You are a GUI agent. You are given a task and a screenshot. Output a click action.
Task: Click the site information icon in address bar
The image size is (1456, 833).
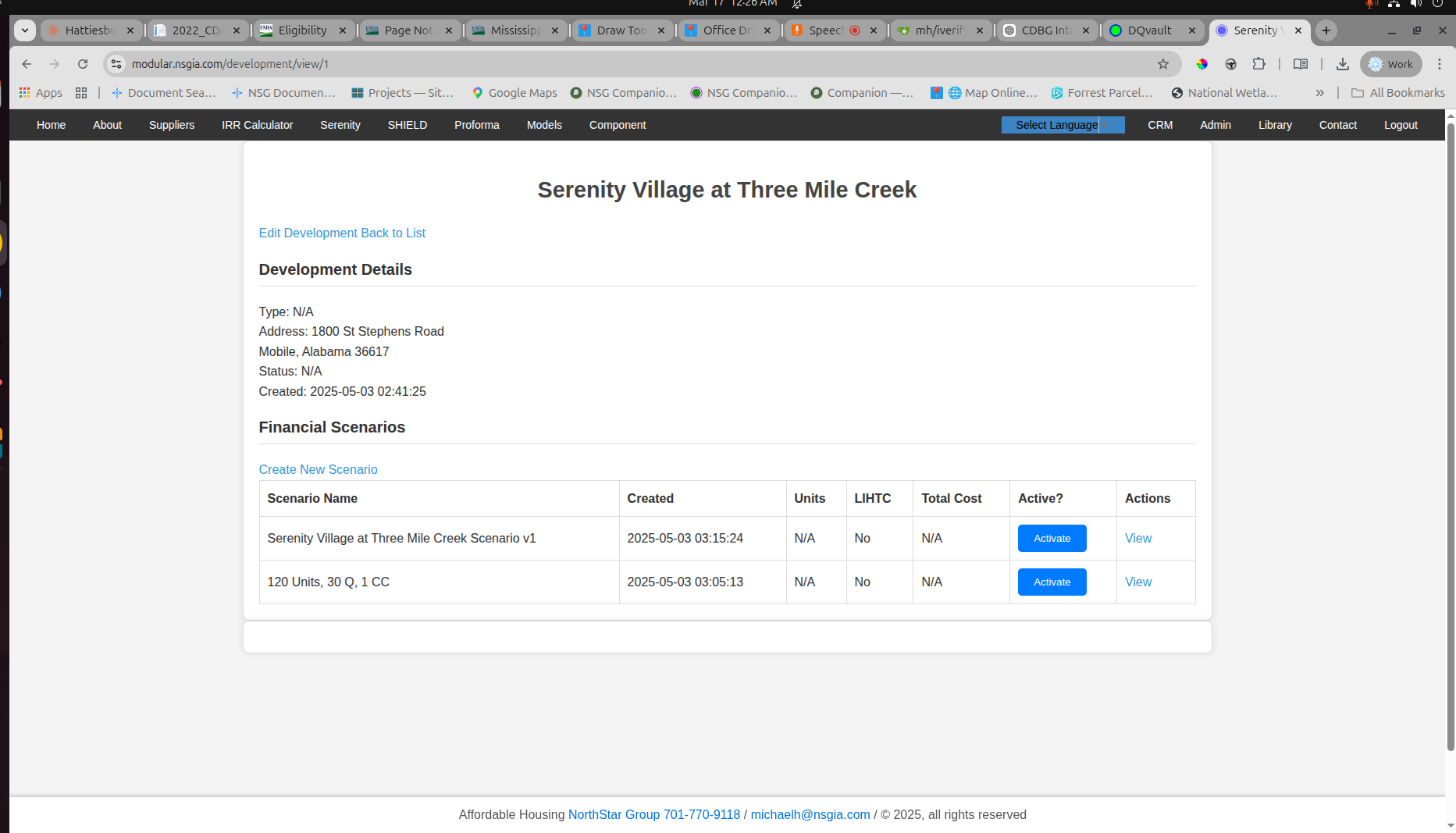pos(116,64)
